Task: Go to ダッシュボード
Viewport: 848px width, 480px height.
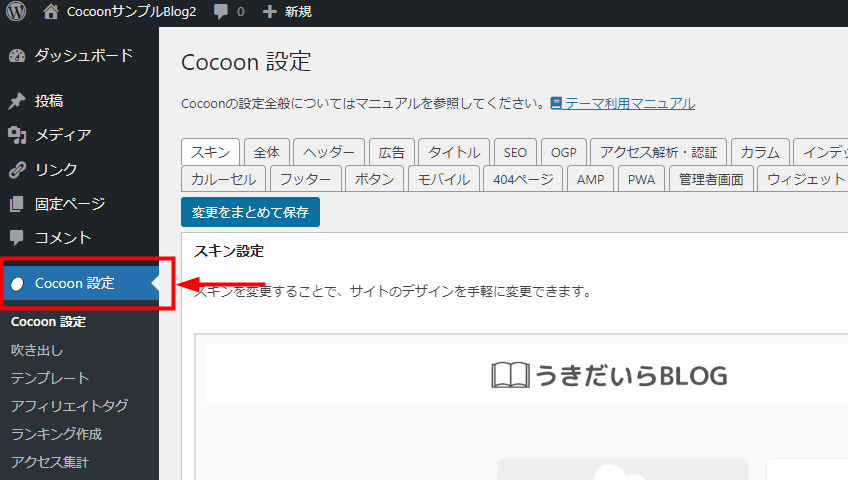Action: coord(84,56)
